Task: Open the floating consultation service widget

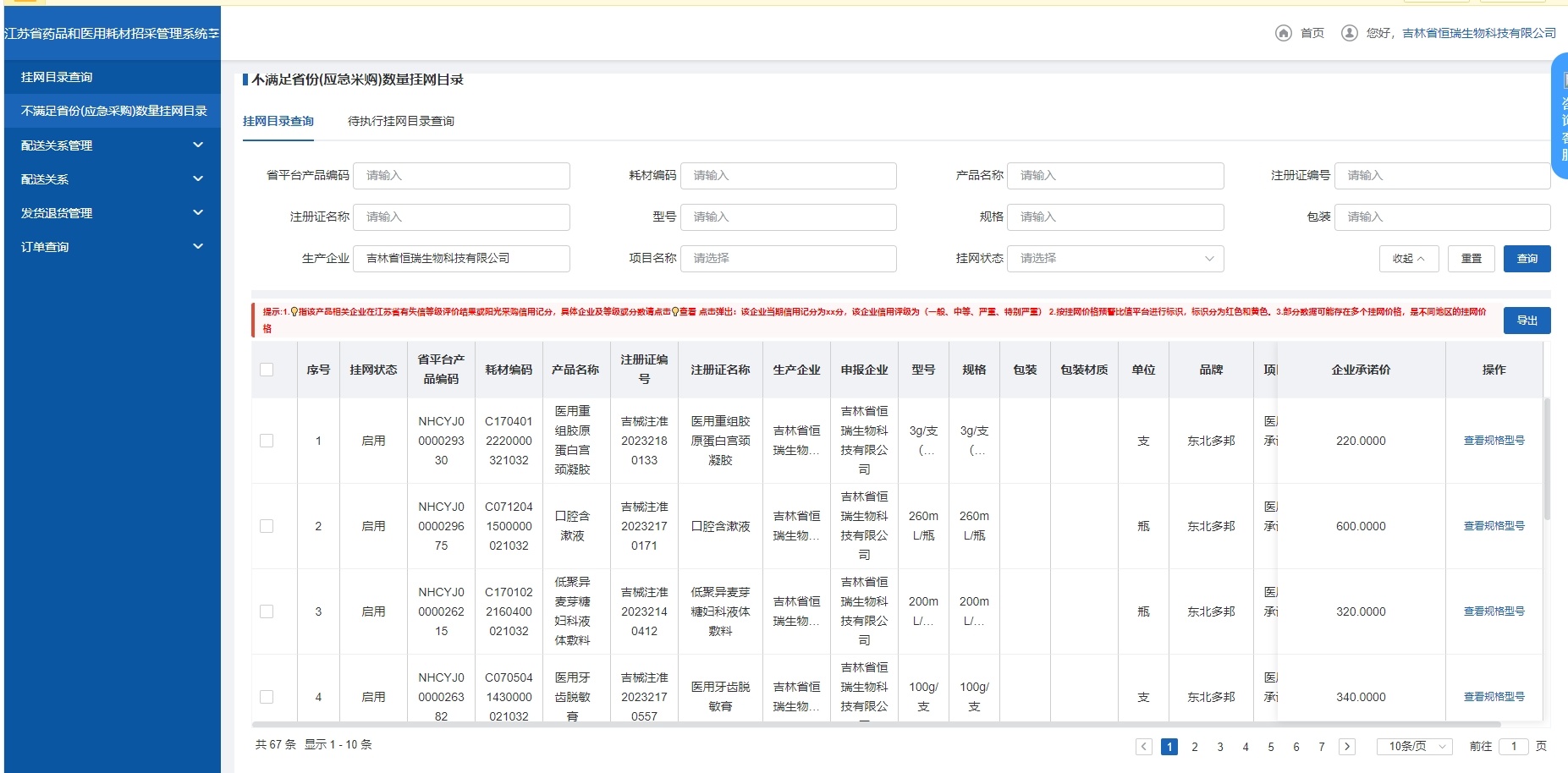Action: [1560, 116]
